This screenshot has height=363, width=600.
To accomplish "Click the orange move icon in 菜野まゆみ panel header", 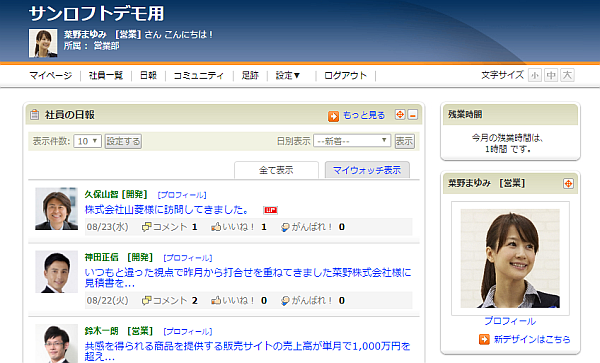I will tap(568, 184).
